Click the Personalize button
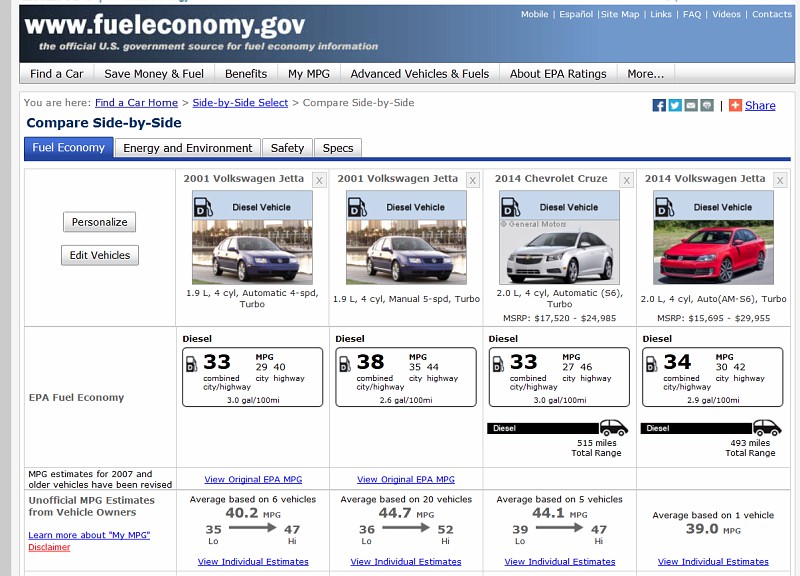 click(99, 222)
